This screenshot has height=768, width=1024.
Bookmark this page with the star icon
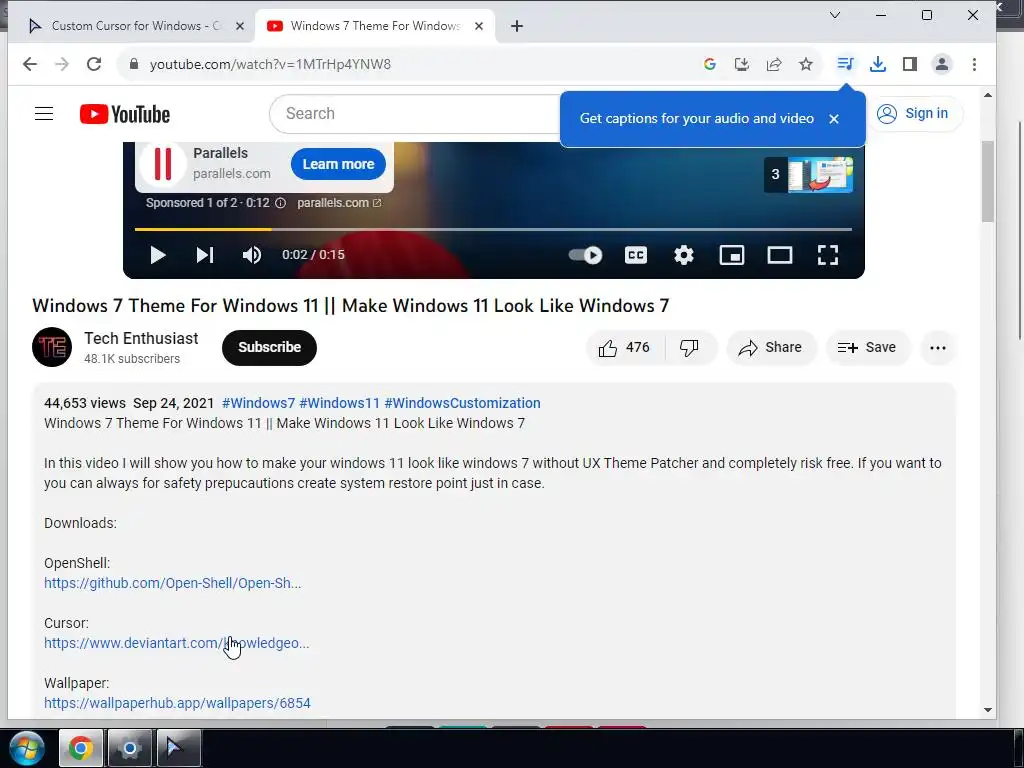pos(806,64)
